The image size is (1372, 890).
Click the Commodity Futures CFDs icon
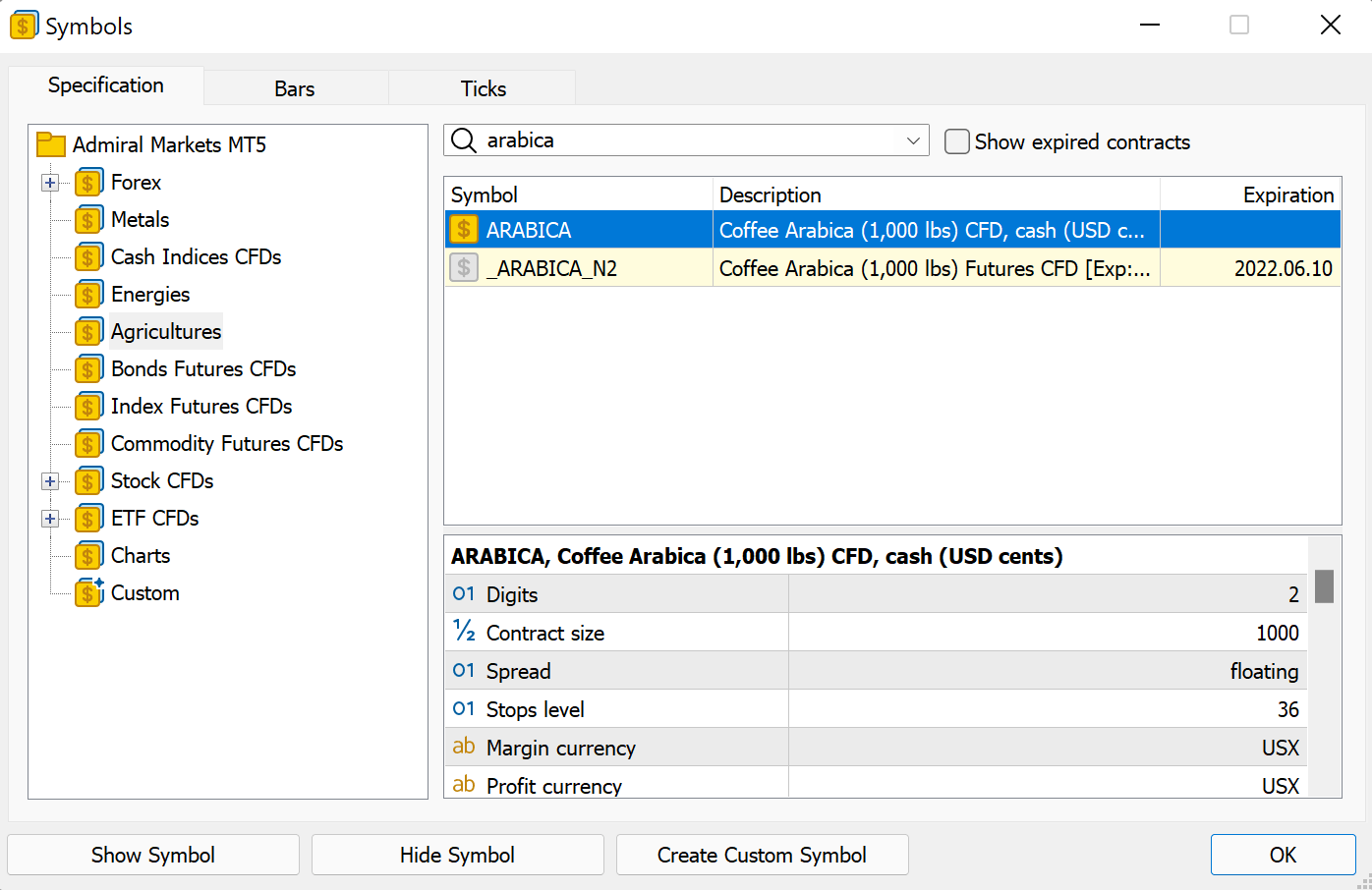coord(88,444)
